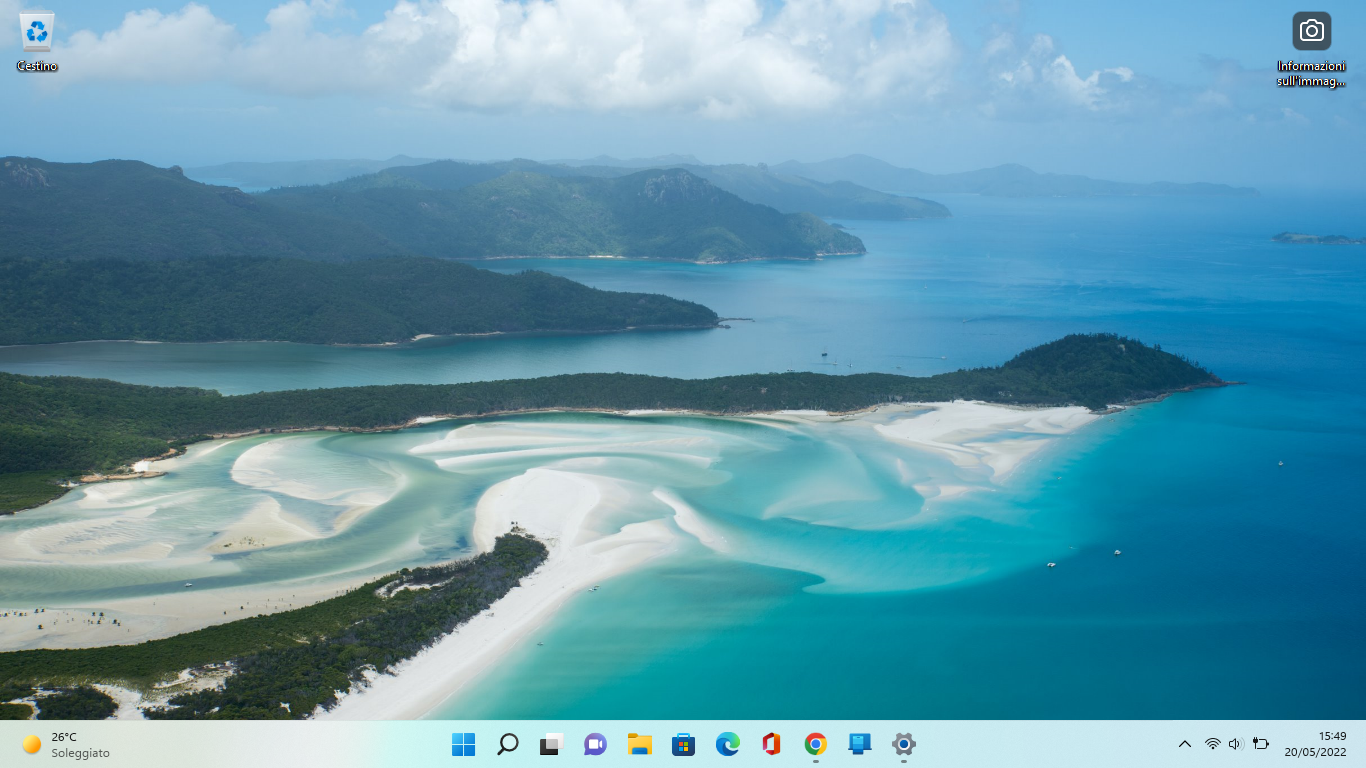Open the Start menu
Viewport: 1366px width, 768px height.
pos(464,744)
